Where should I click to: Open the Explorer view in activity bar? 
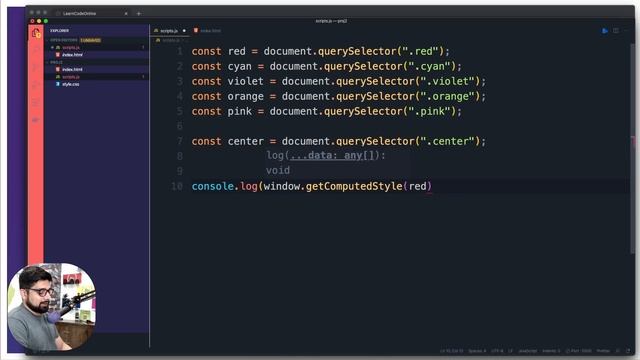36,33
